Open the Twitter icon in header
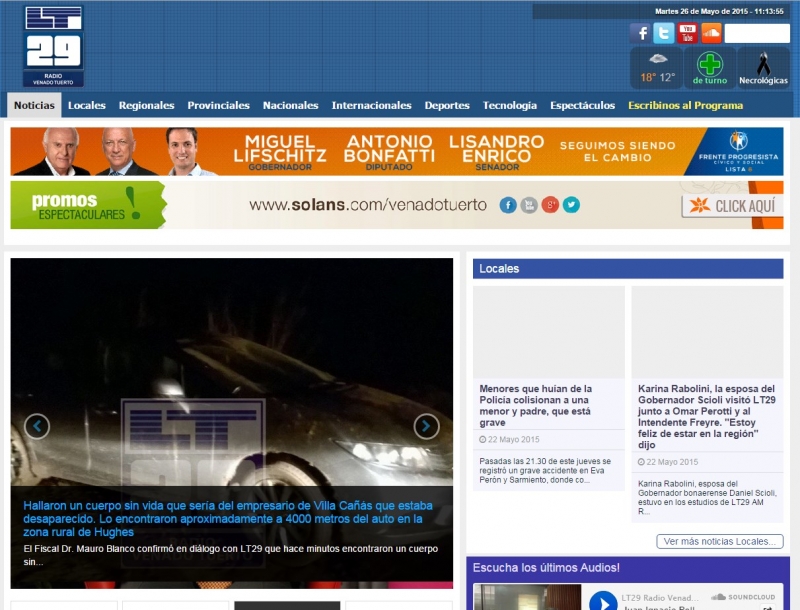Image resolution: width=800 pixels, height=610 pixels. point(664,34)
